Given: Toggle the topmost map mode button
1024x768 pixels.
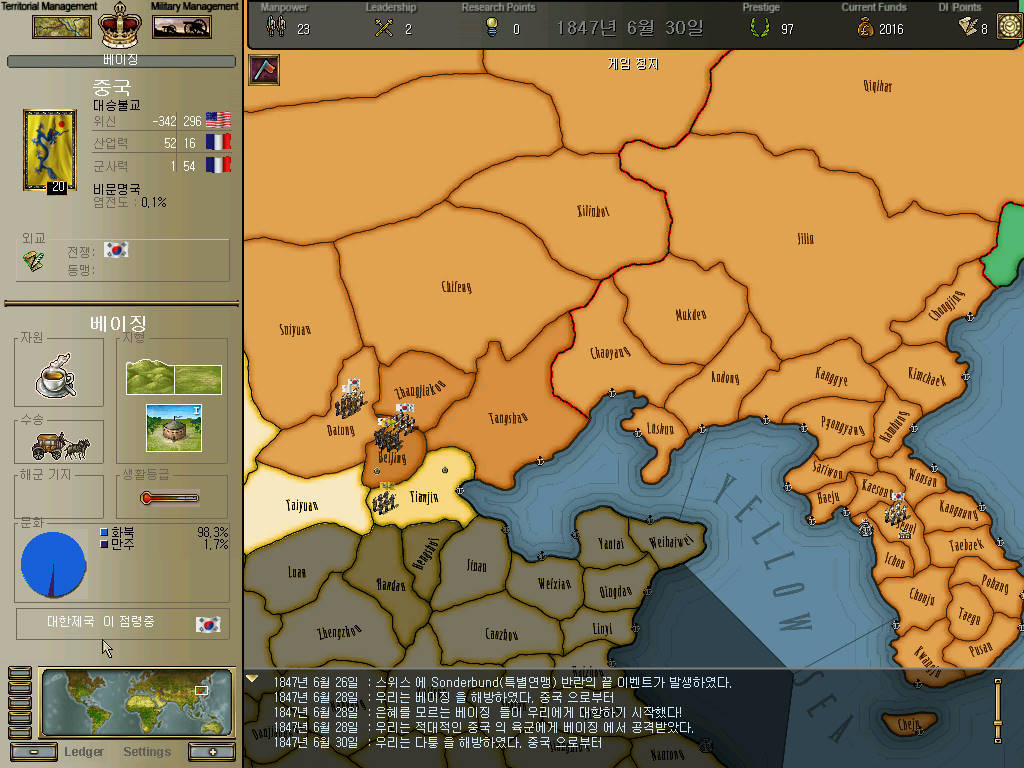Looking at the screenshot, I should (x=19, y=673).
